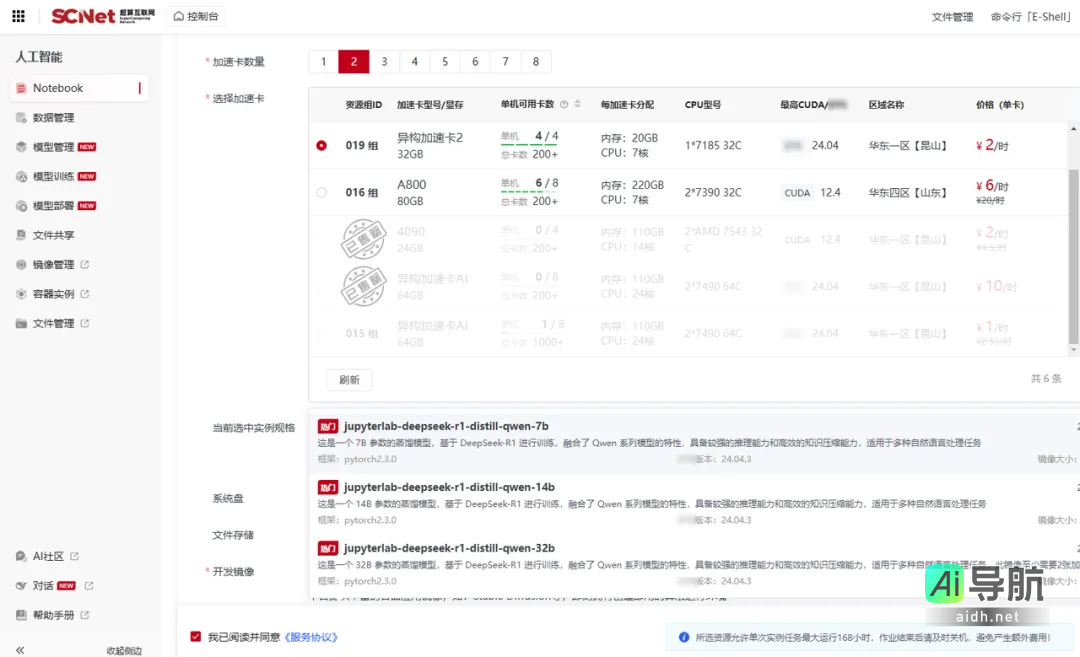Screen dimensions: 1080x657
Task: Click the sidebar 文件管理 folder icon
Action: (x=21, y=323)
